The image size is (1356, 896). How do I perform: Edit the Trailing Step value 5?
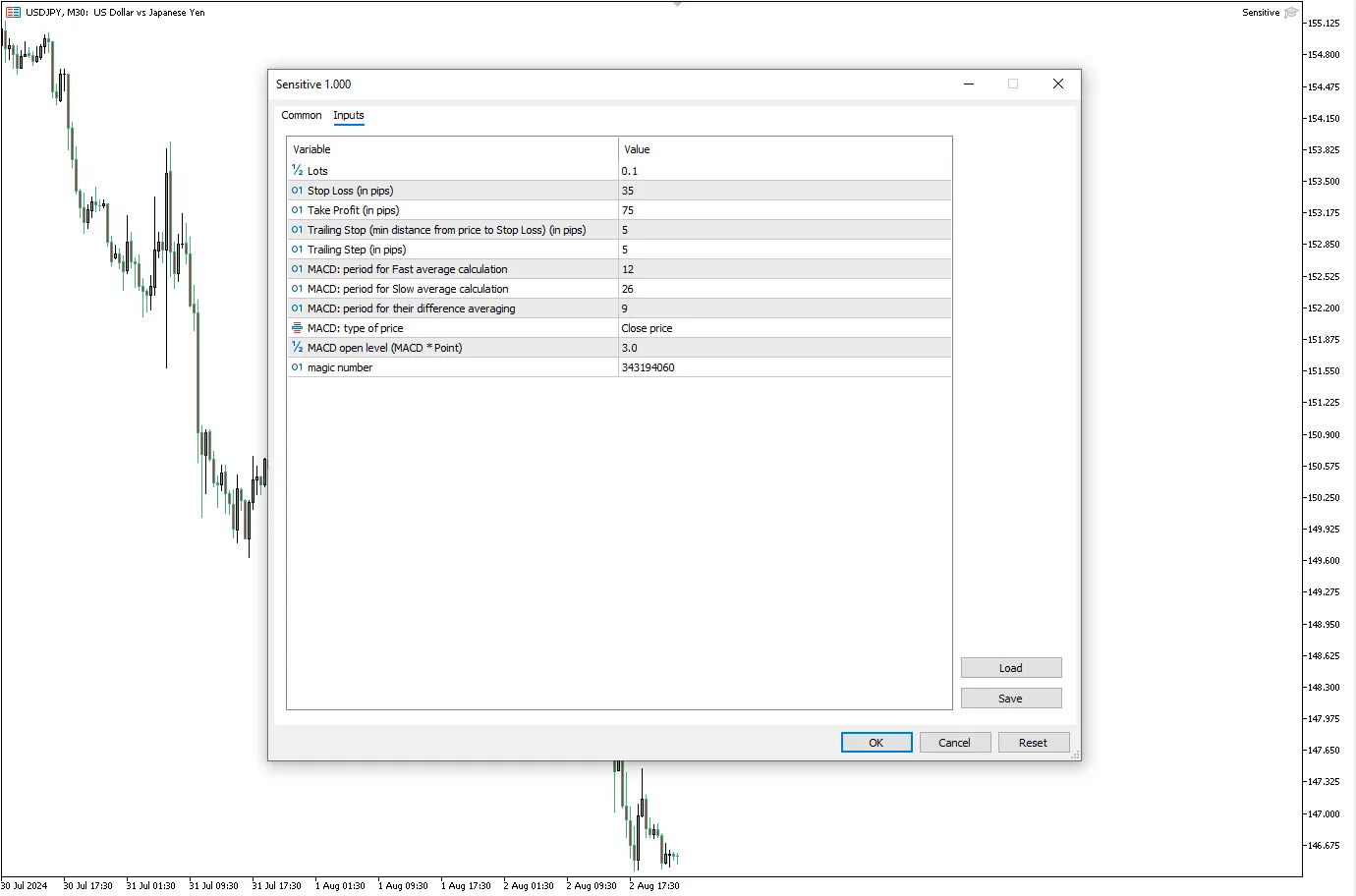pyautogui.click(x=785, y=250)
